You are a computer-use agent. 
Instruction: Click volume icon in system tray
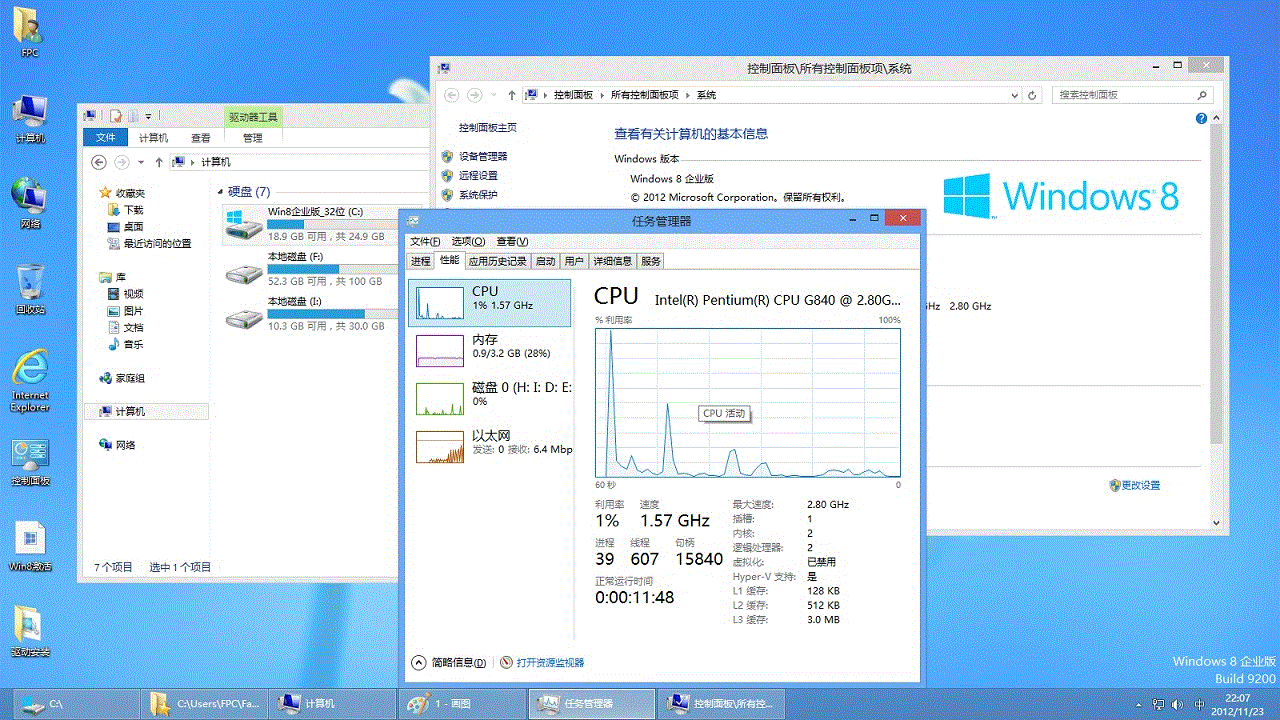(1178, 704)
